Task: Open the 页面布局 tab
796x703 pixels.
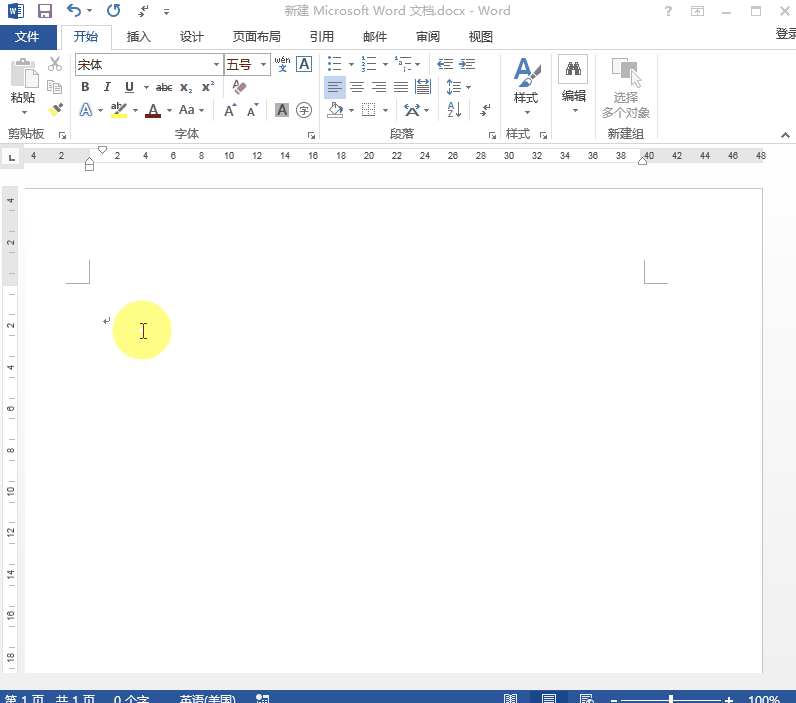Action: coord(257,37)
